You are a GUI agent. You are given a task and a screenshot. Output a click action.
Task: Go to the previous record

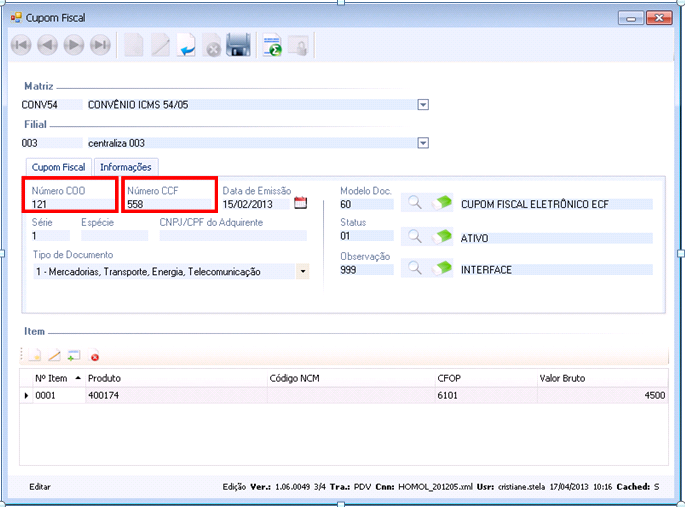(x=48, y=45)
